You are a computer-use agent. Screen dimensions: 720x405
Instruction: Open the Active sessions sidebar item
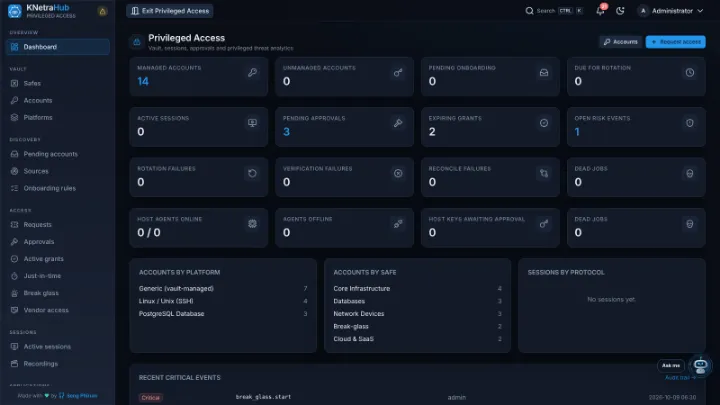[x=58, y=347]
